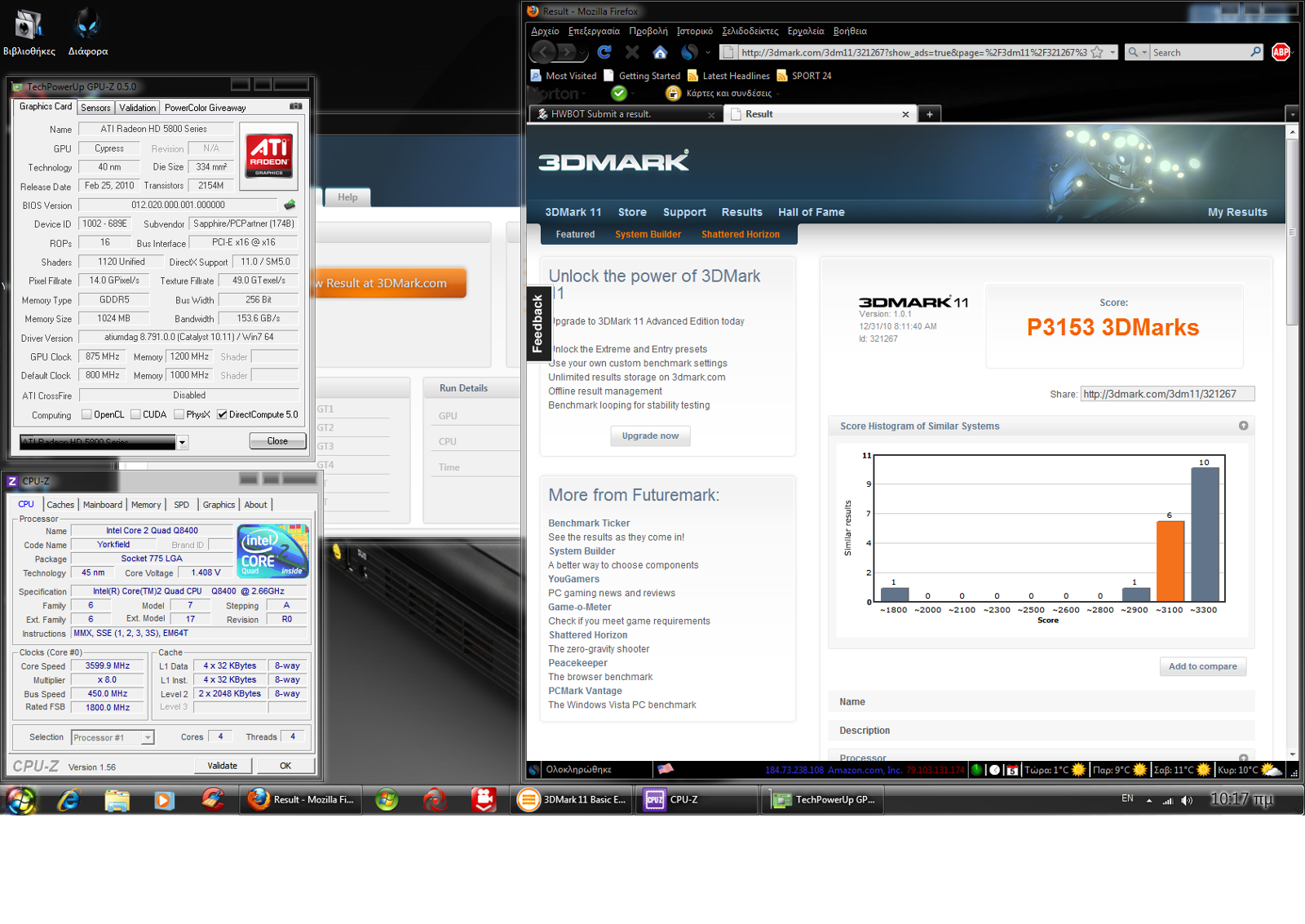The image size is (1305, 924).
Task: Click the BIOS save icon in GPU-Z
Action: click(290, 205)
